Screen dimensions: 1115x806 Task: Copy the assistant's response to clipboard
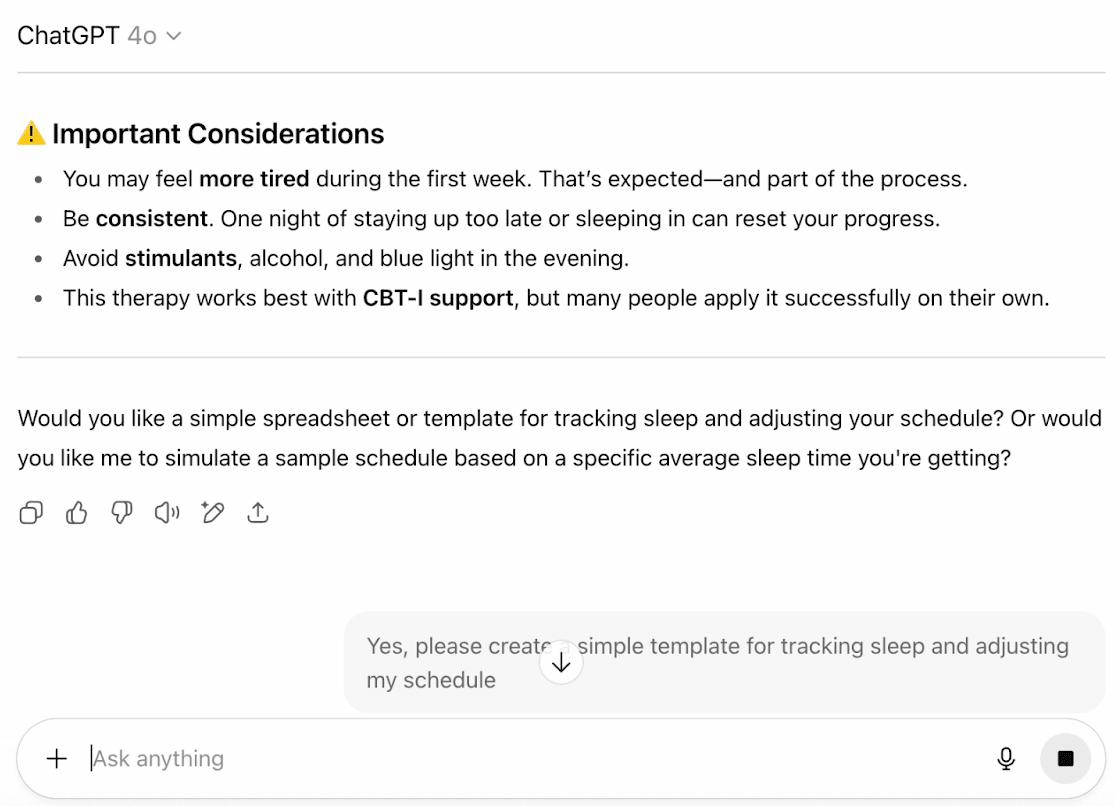click(x=30, y=512)
